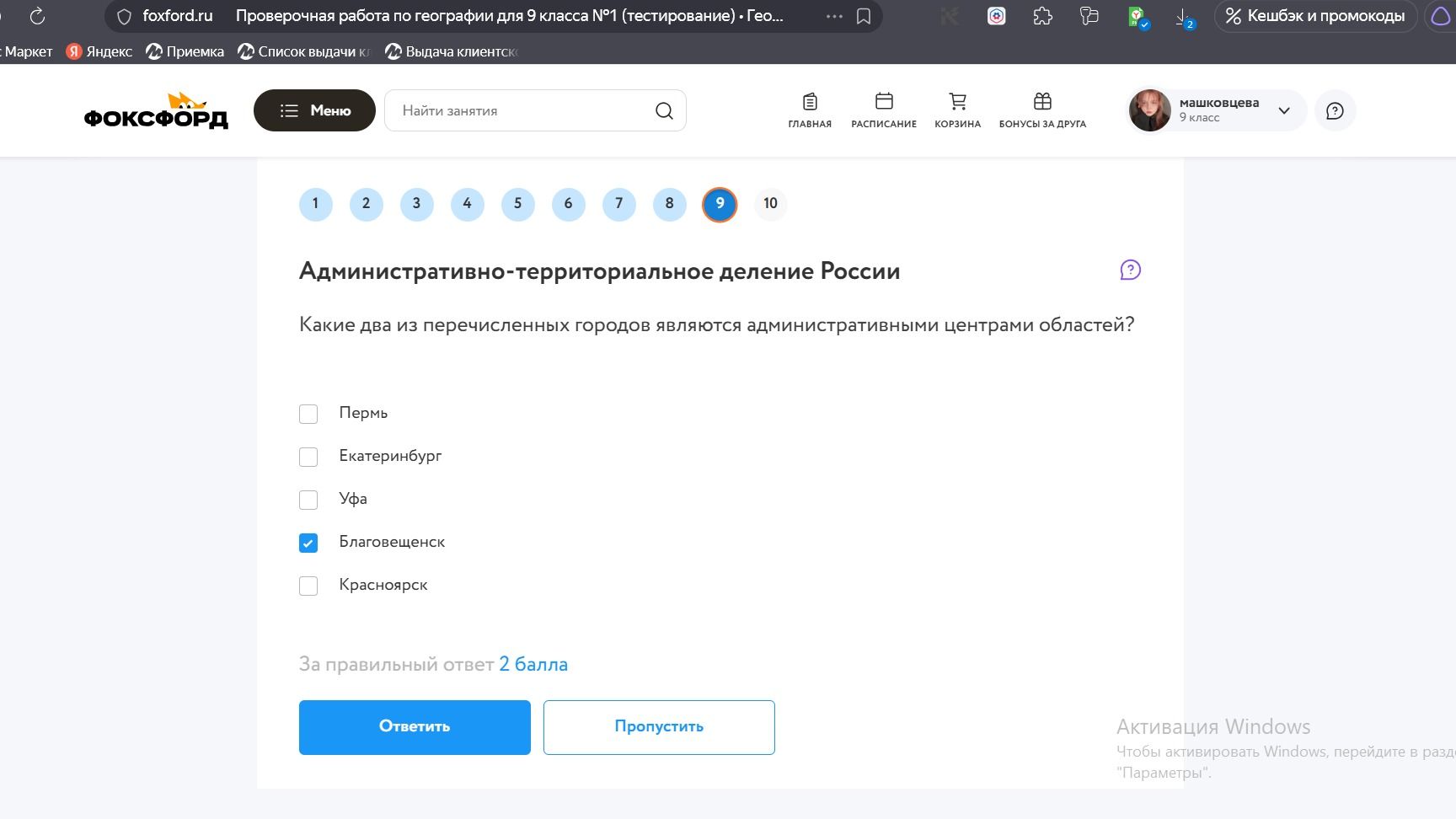Open Список выдачи bookmark

(304, 51)
